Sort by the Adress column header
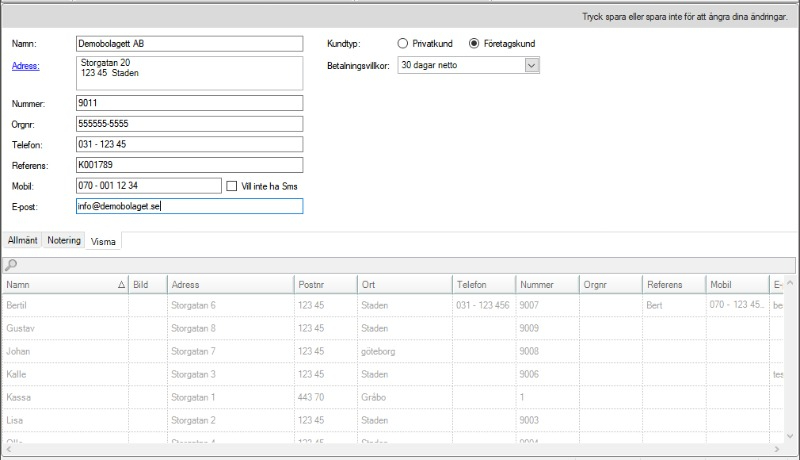 (231, 285)
